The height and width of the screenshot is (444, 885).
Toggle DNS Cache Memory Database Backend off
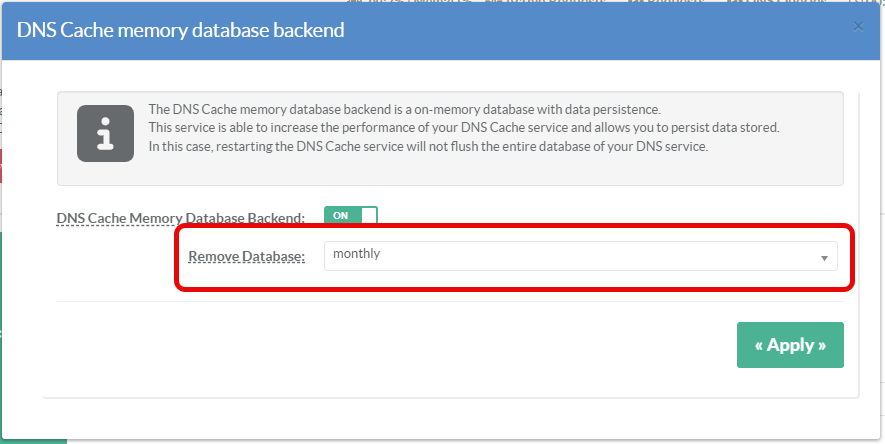[350, 216]
